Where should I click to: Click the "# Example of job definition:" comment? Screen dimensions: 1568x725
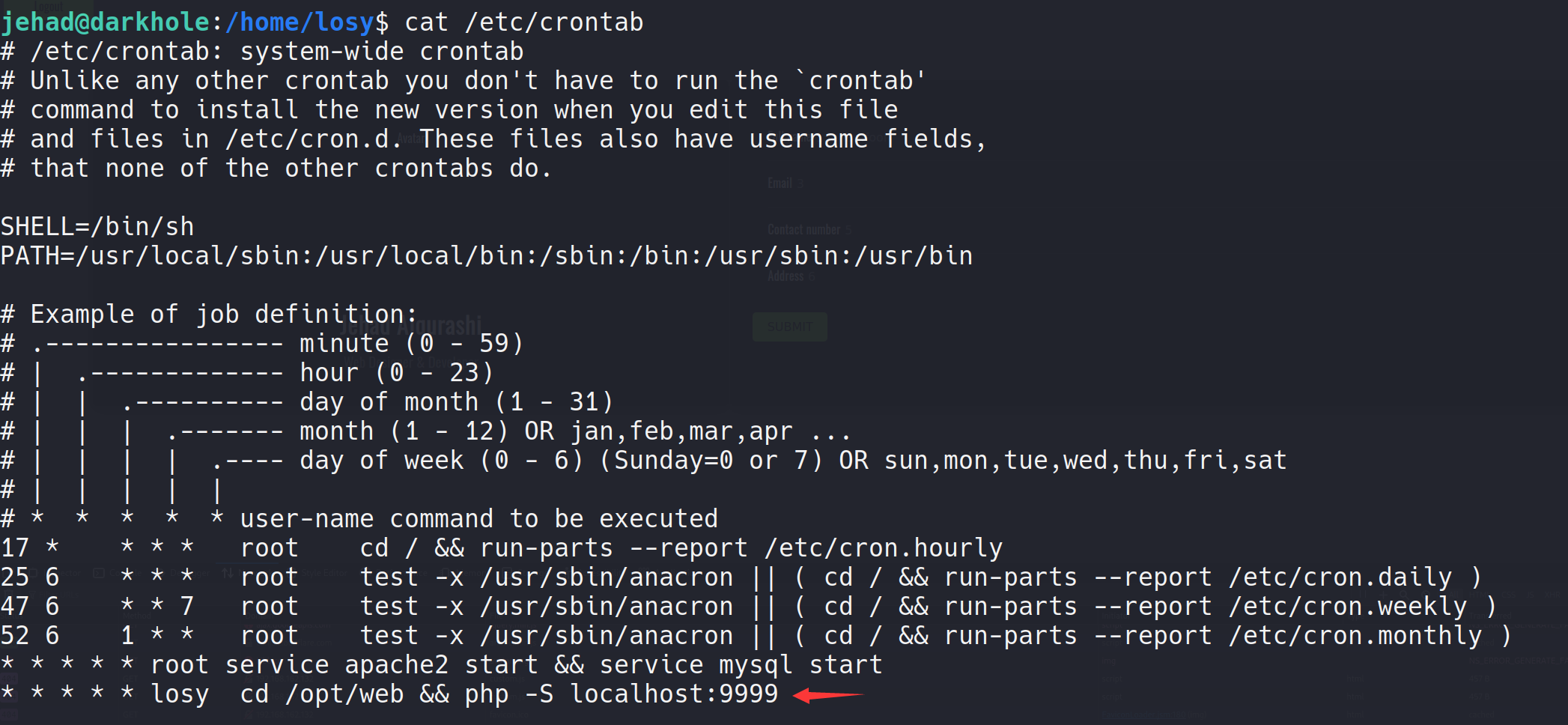click(x=210, y=315)
